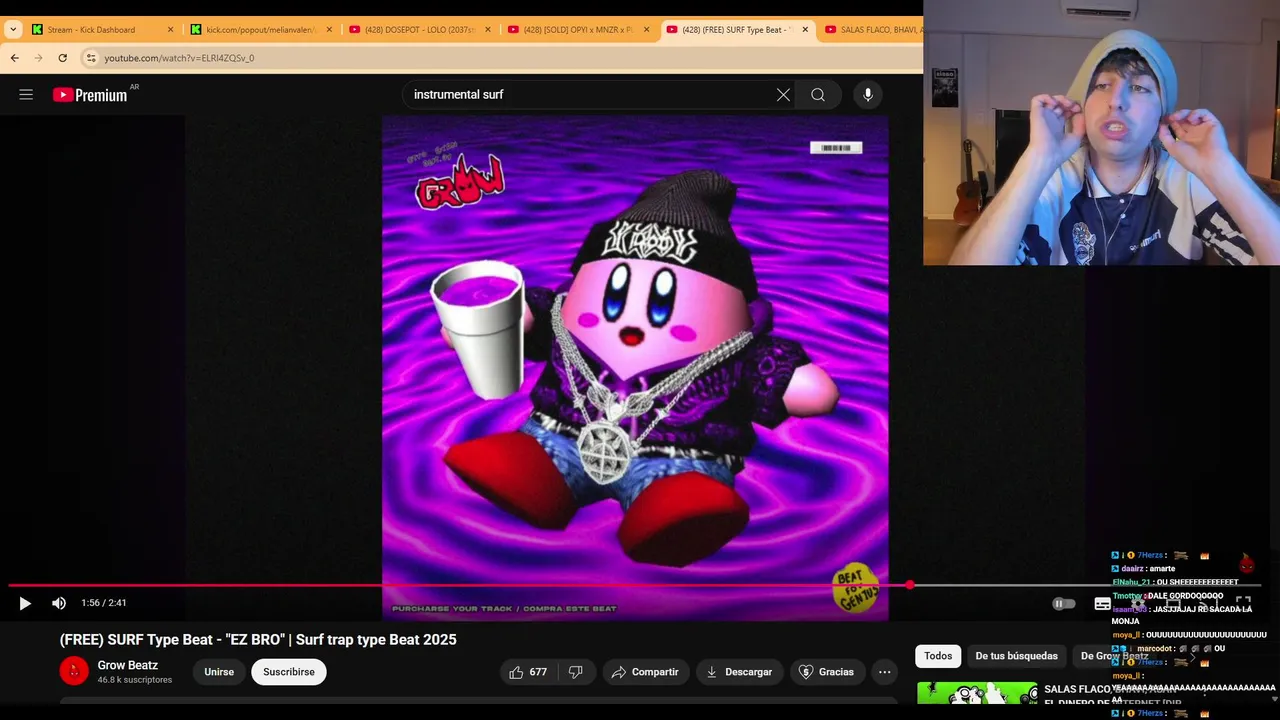Viewport: 1280px width, 720px height.
Task: Run search with the magnifier button
Action: [x=818, y=95]
